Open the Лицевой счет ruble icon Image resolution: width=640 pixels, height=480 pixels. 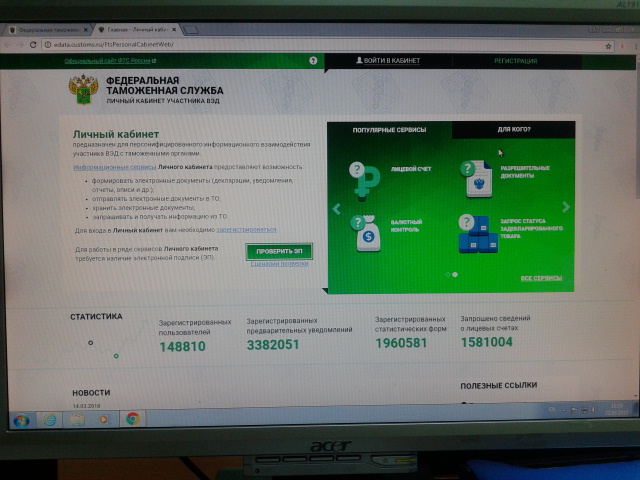[x=365, y=180]
